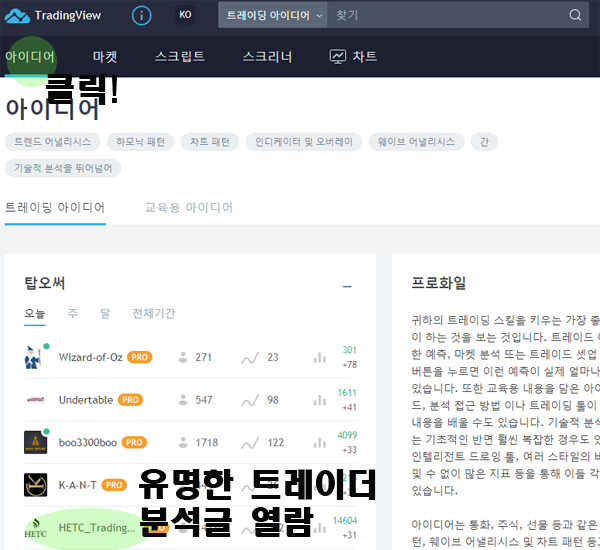Screen dimensions: 600x550
Task: Click the chart monitor icon beside 차트
Action: click(338, 57)
